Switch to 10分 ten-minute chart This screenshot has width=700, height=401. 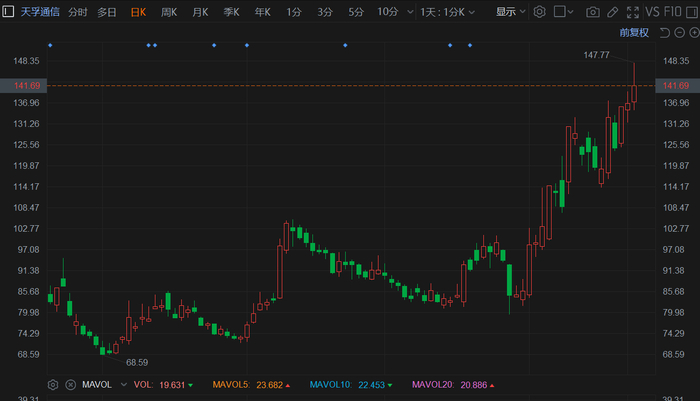(388, 12)
